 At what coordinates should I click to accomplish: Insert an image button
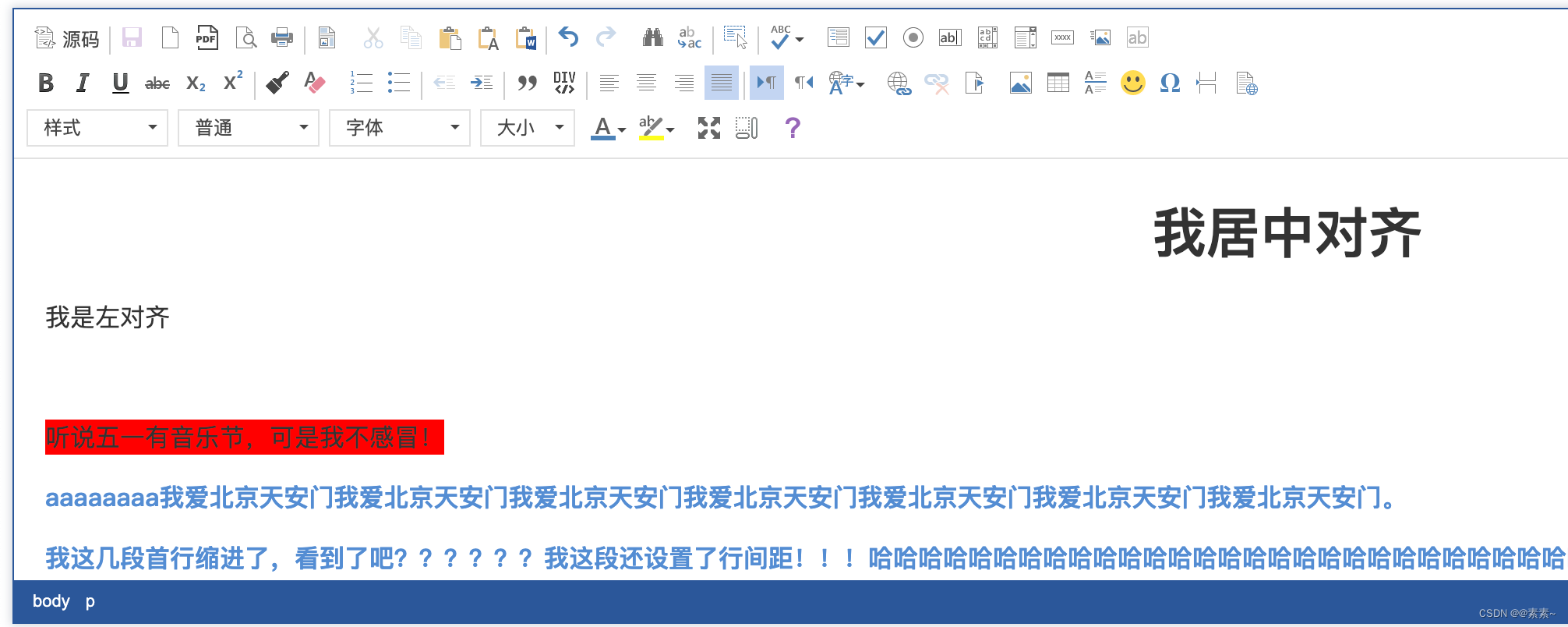point(1100,37)
